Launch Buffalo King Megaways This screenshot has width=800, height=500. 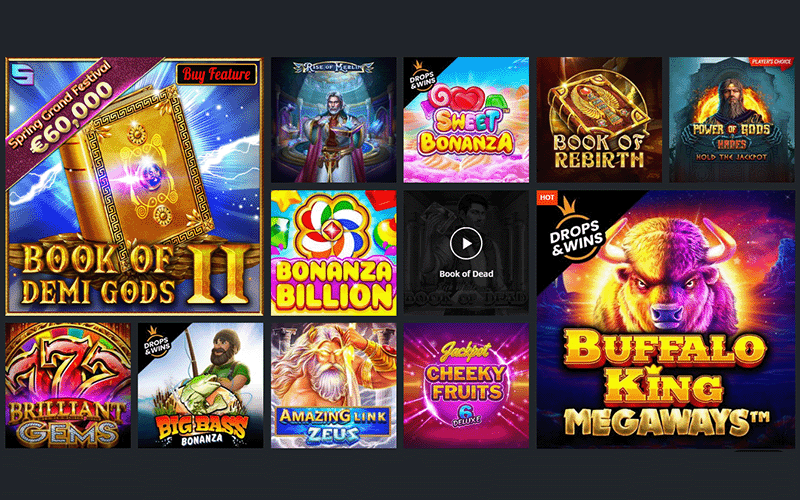point(665,319)
